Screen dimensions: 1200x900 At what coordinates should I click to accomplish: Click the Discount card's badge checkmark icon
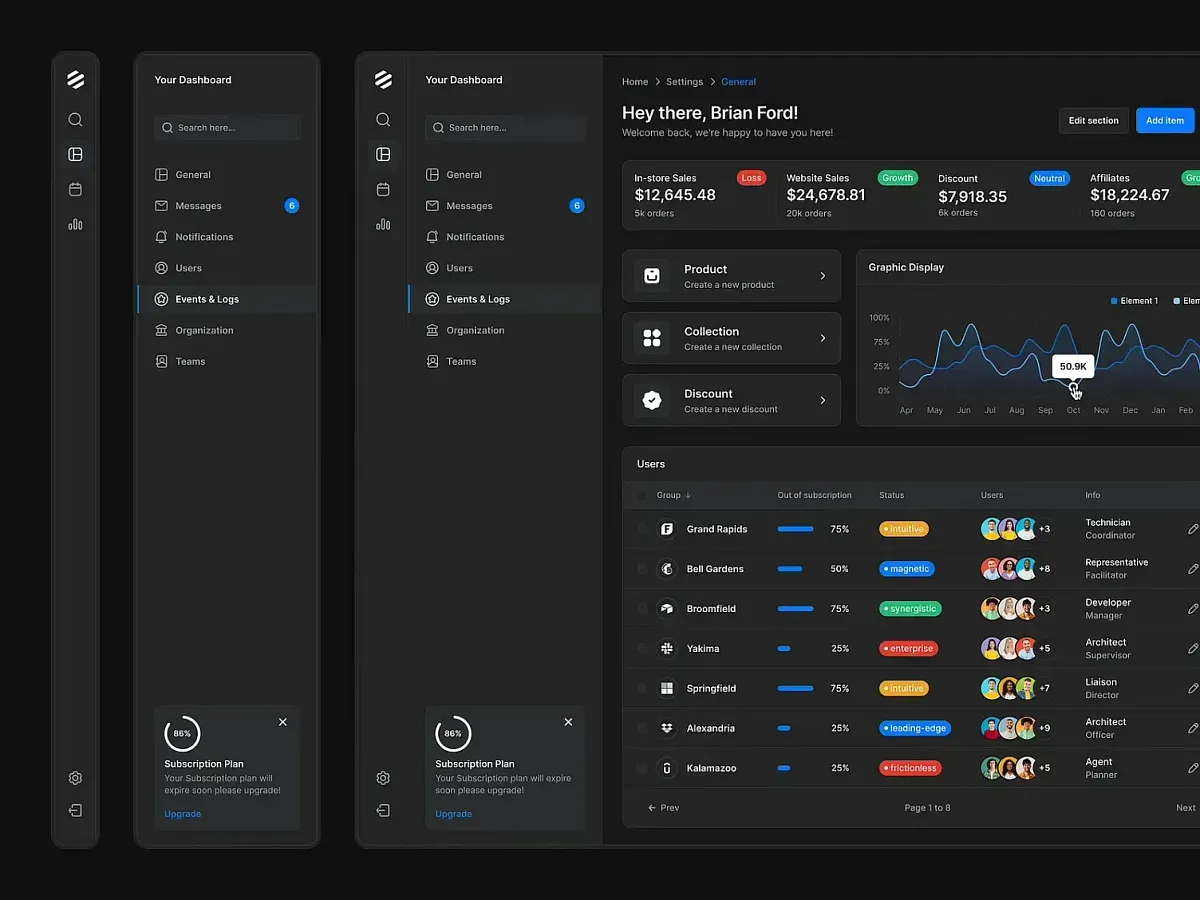point(652,400)
